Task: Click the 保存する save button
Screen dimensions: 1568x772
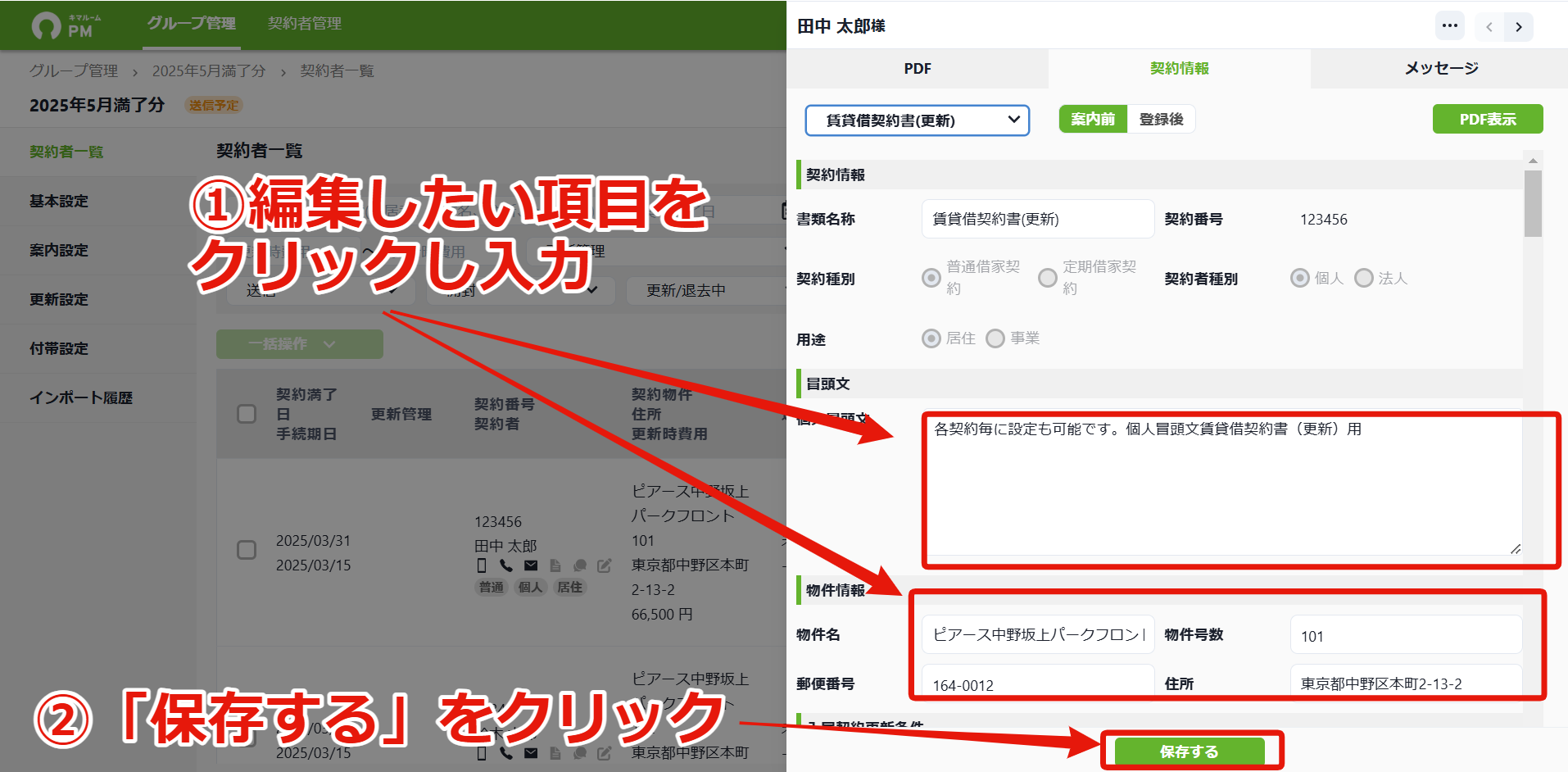Action: 1190,752
